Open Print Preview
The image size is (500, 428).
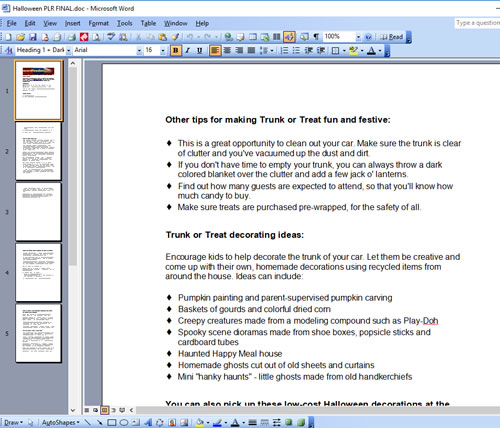coord(96,37)
